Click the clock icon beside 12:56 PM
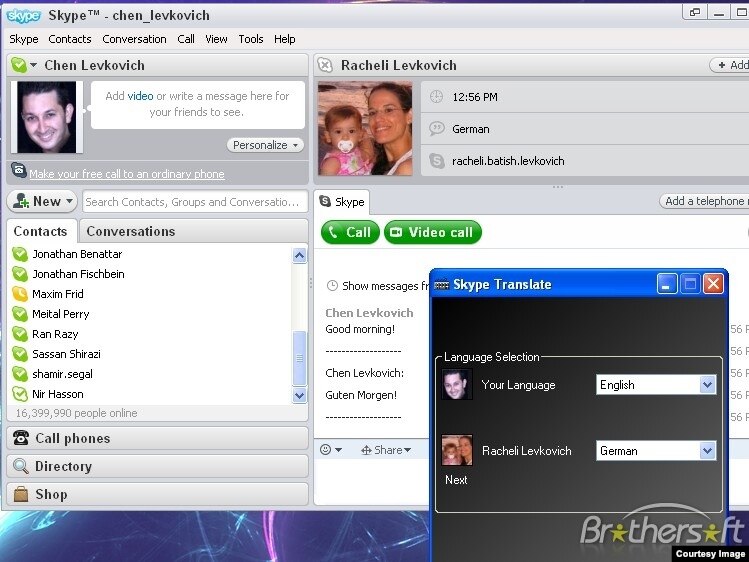The height and width of the screenshot is (562, 749). click(436, 97)
